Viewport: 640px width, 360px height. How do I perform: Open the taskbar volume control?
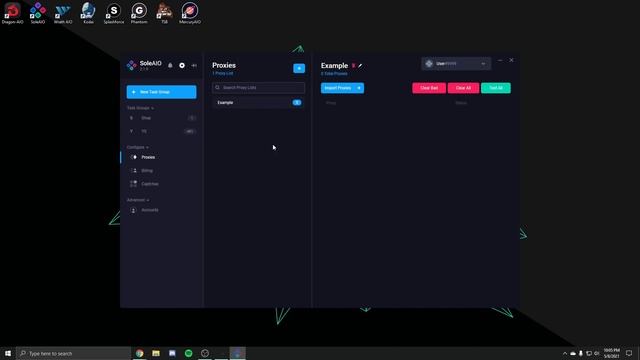(x=596, y=353)
